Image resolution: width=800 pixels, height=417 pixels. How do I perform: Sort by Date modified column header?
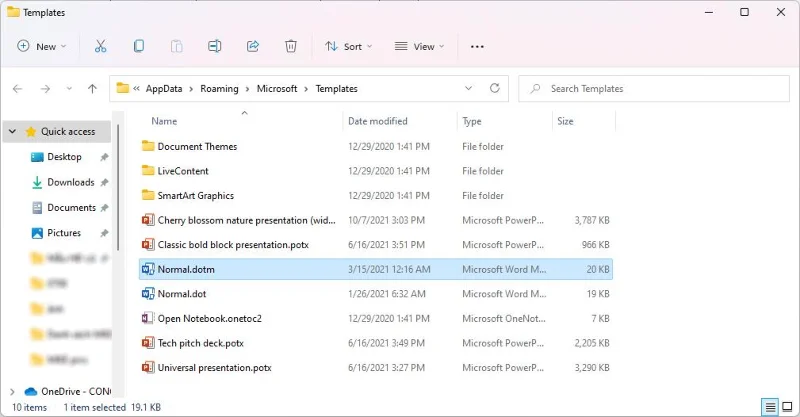click(378, 121)
